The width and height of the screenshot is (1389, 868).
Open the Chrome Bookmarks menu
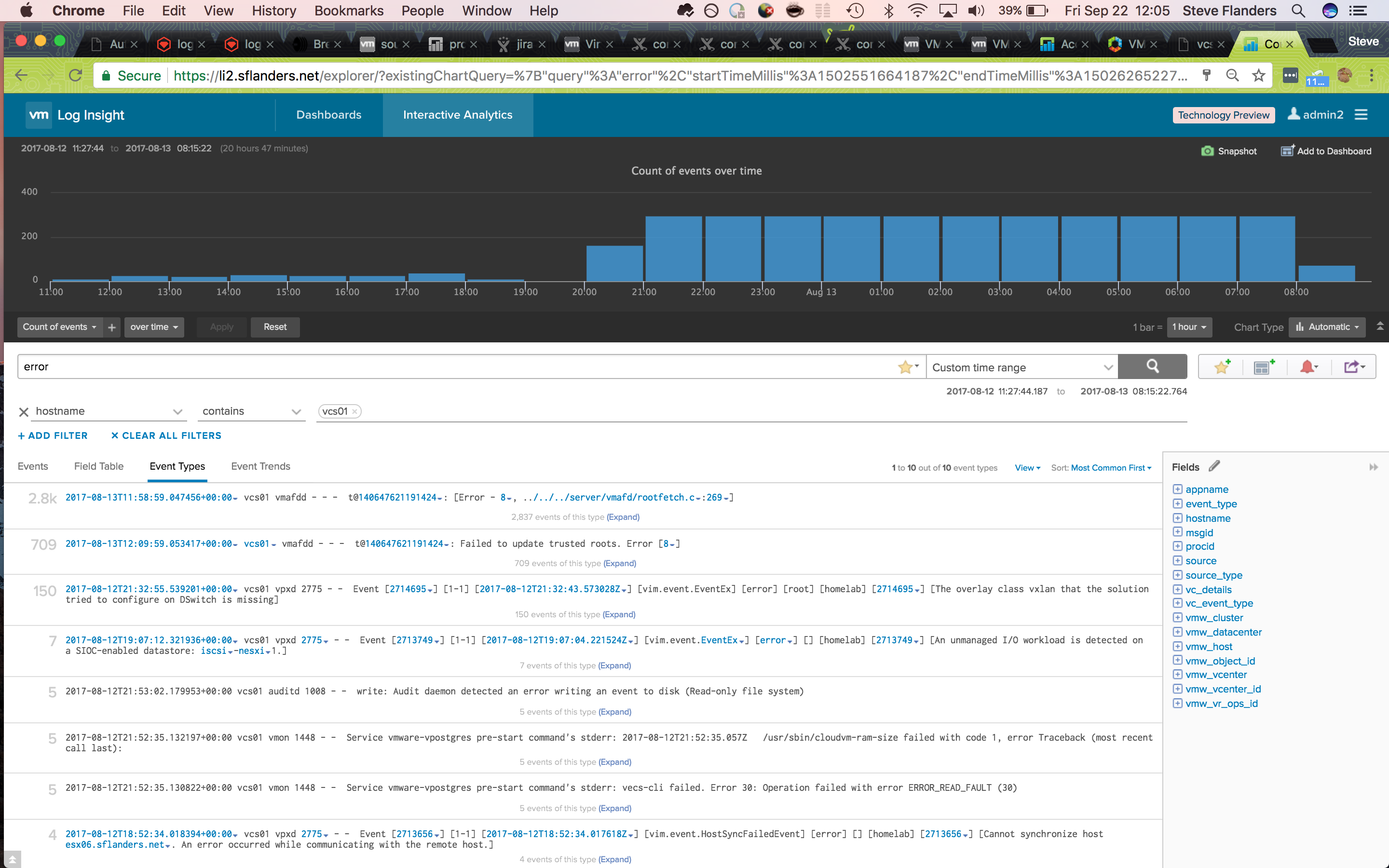tap(349, 10)
